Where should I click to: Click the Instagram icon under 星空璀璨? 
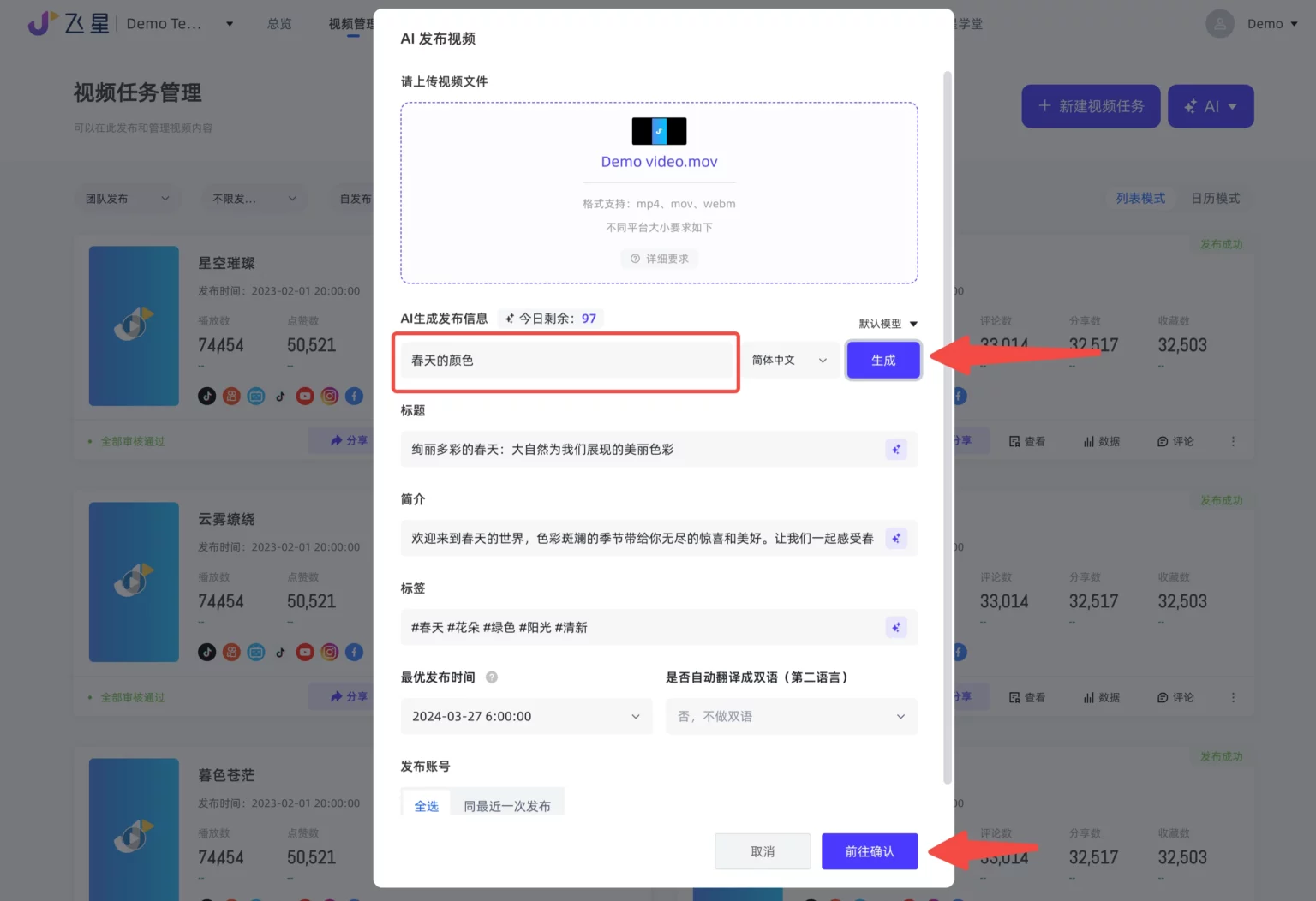(x=329, y=396)
